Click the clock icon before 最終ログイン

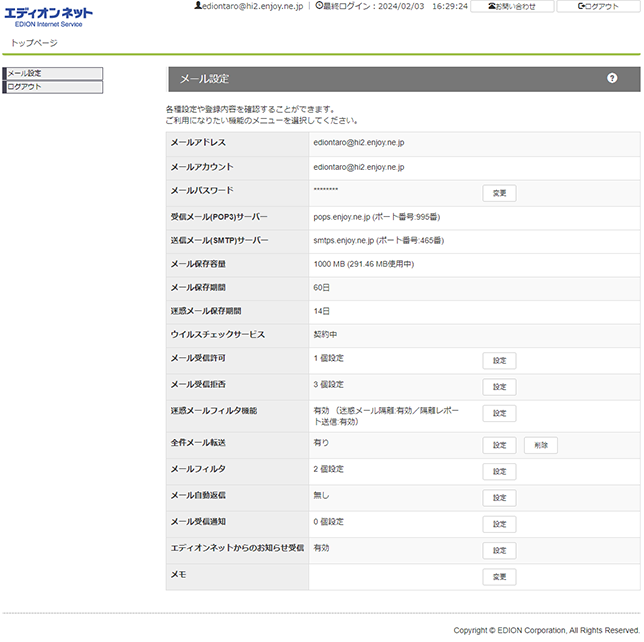(x=319, y=6)
